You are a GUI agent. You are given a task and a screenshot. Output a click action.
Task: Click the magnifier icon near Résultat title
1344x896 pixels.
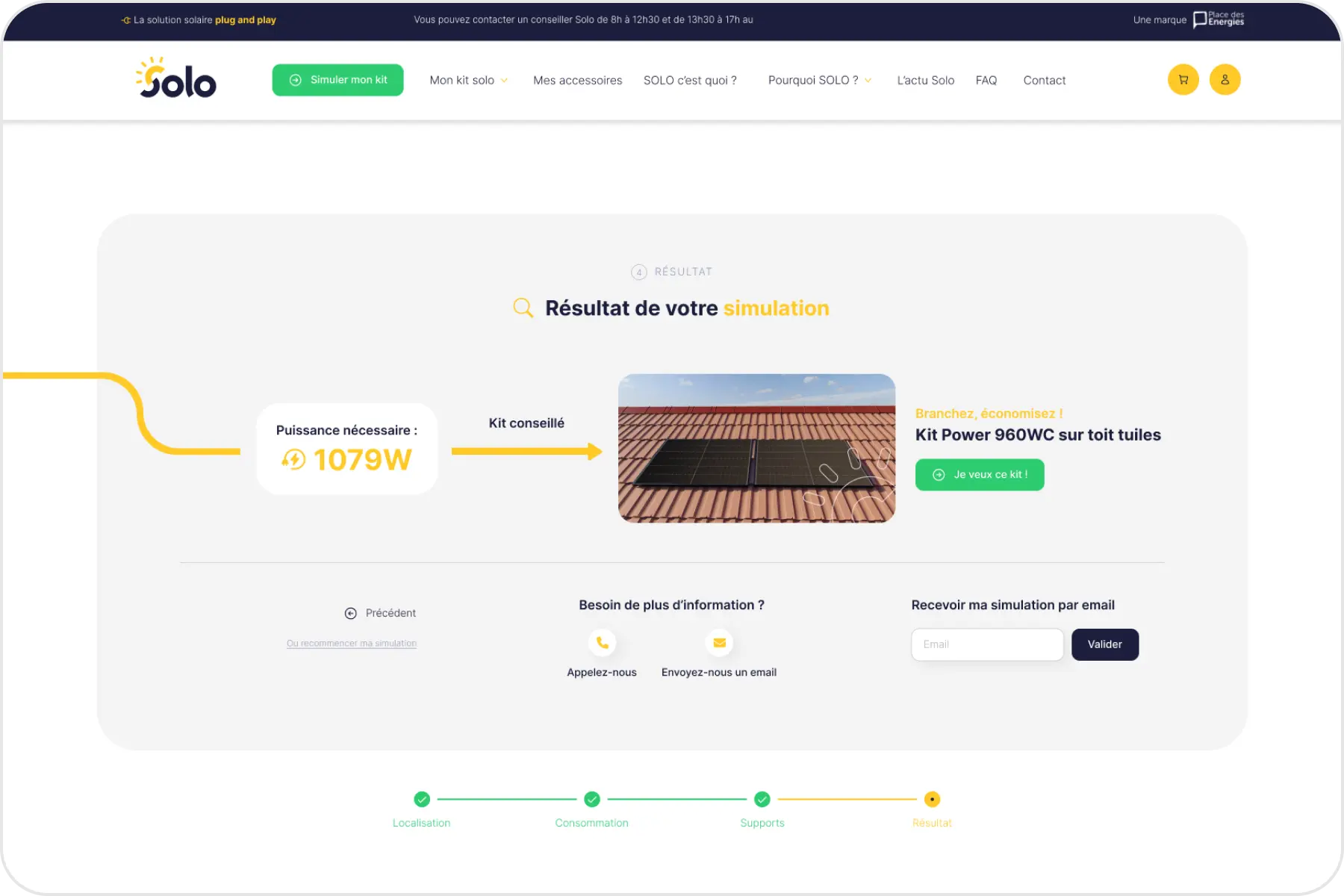click(523, 308)
